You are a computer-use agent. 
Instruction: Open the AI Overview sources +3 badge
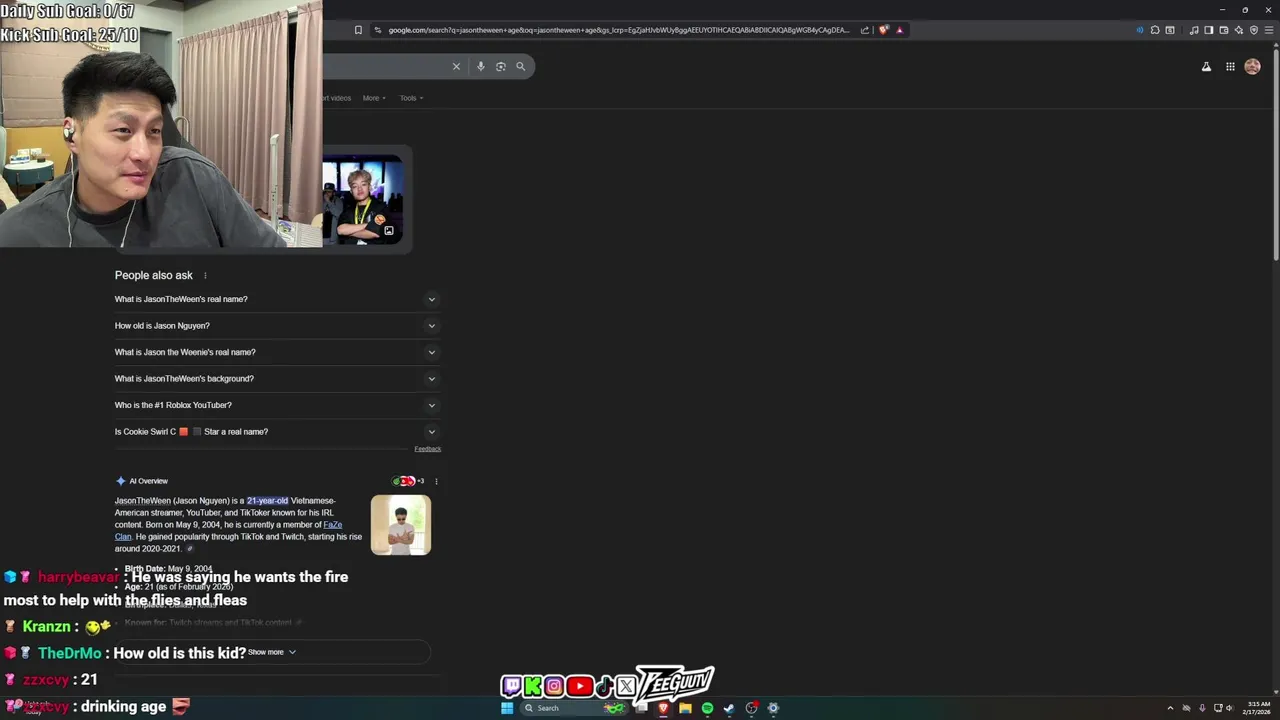pos(409,481)
